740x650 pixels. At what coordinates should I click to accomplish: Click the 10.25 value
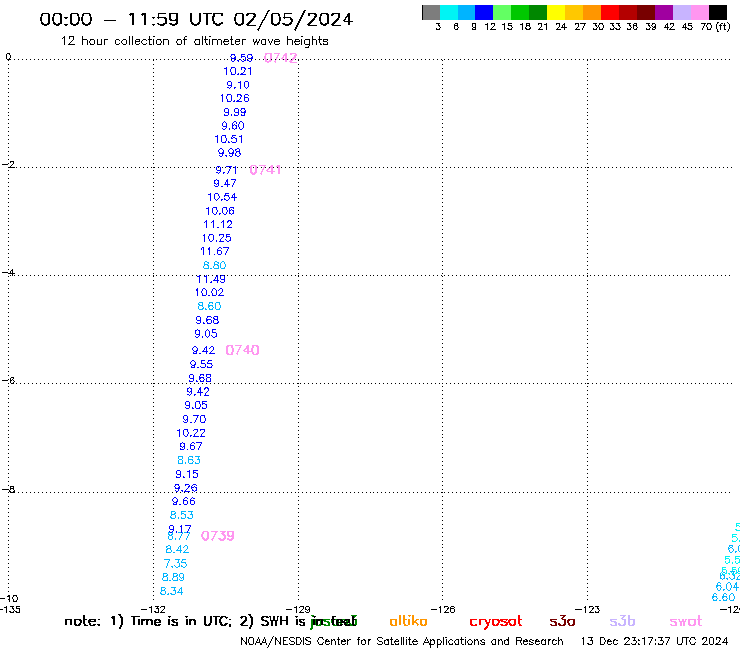(x=217, y=238)
